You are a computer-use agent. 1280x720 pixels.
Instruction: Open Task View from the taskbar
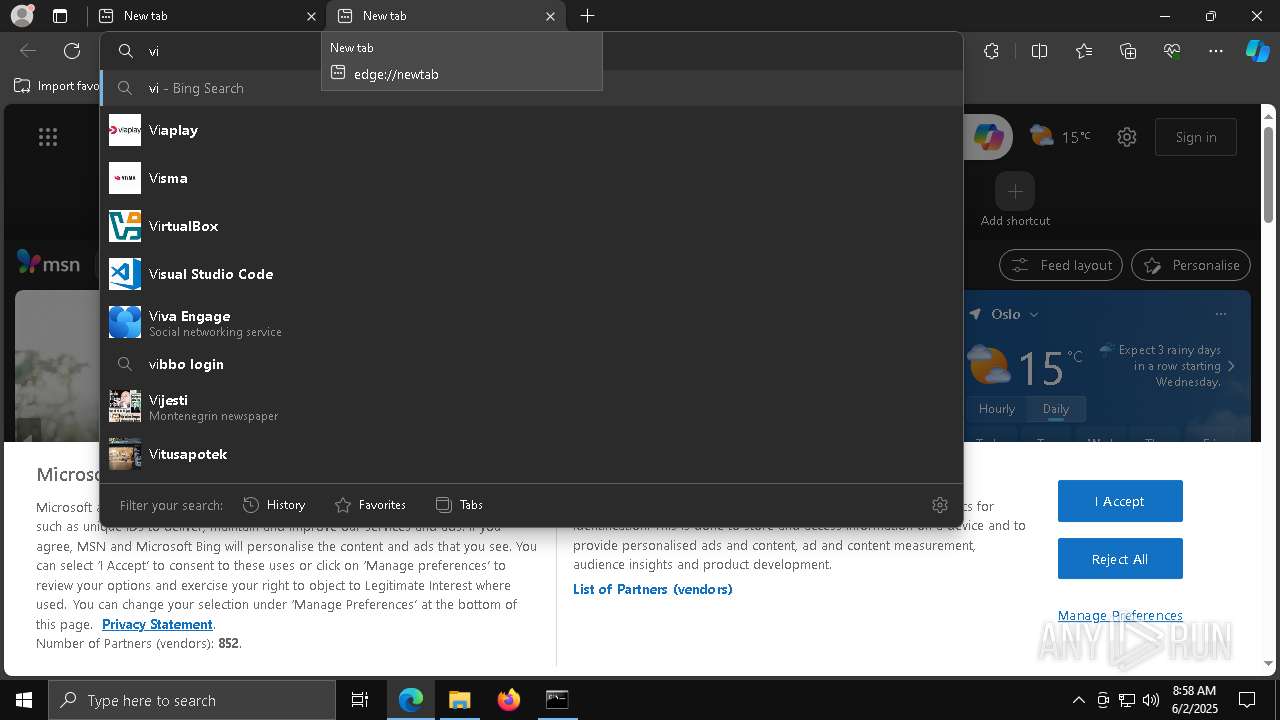click(360, 700)
